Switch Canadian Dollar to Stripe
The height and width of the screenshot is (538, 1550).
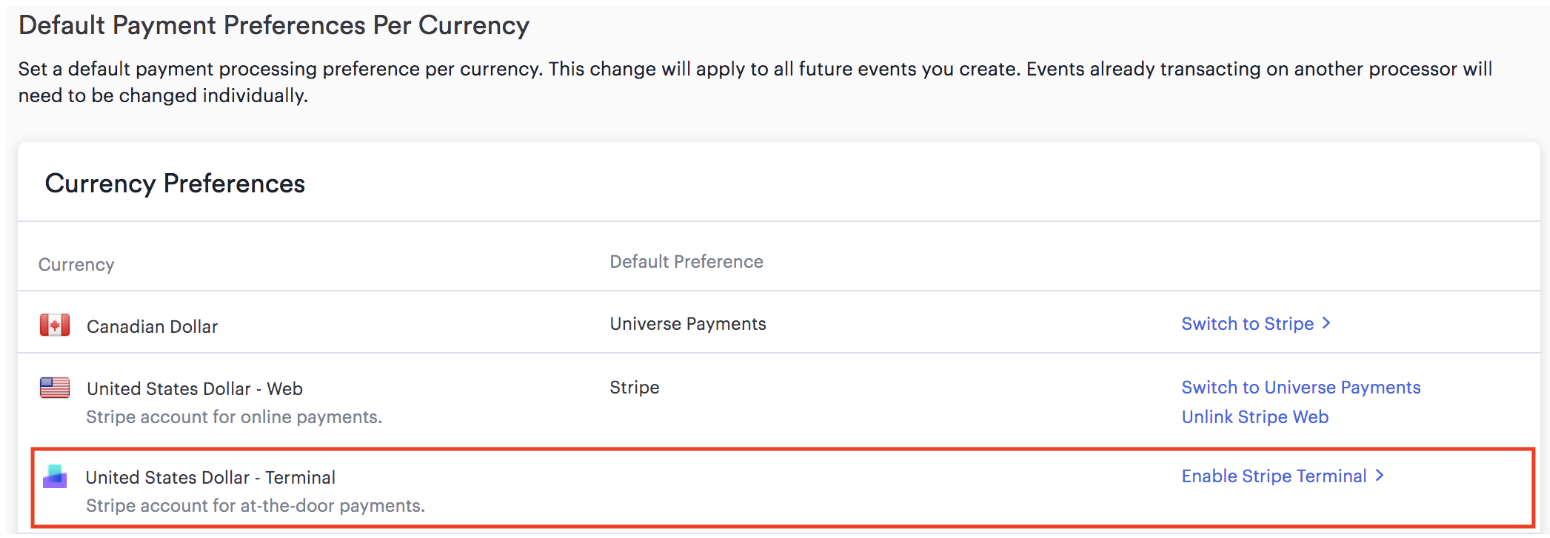(1247, 323)
